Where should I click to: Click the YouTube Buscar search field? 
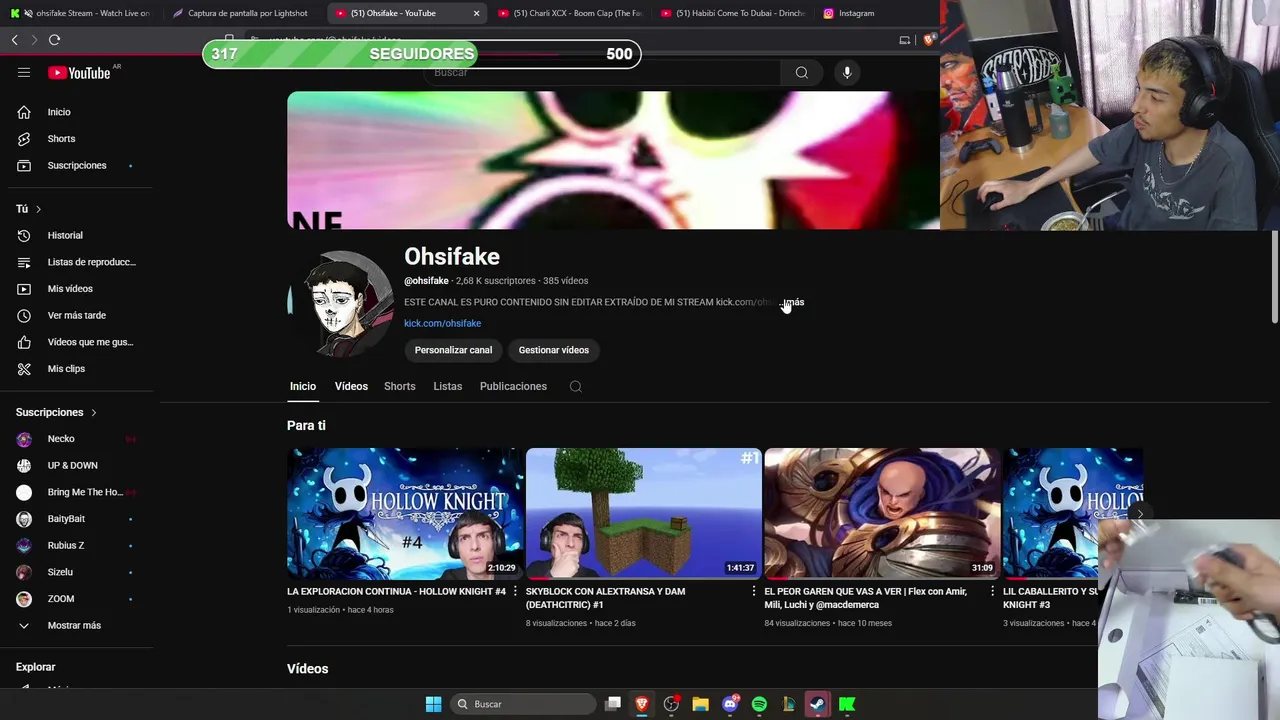[x=604, y=72]
